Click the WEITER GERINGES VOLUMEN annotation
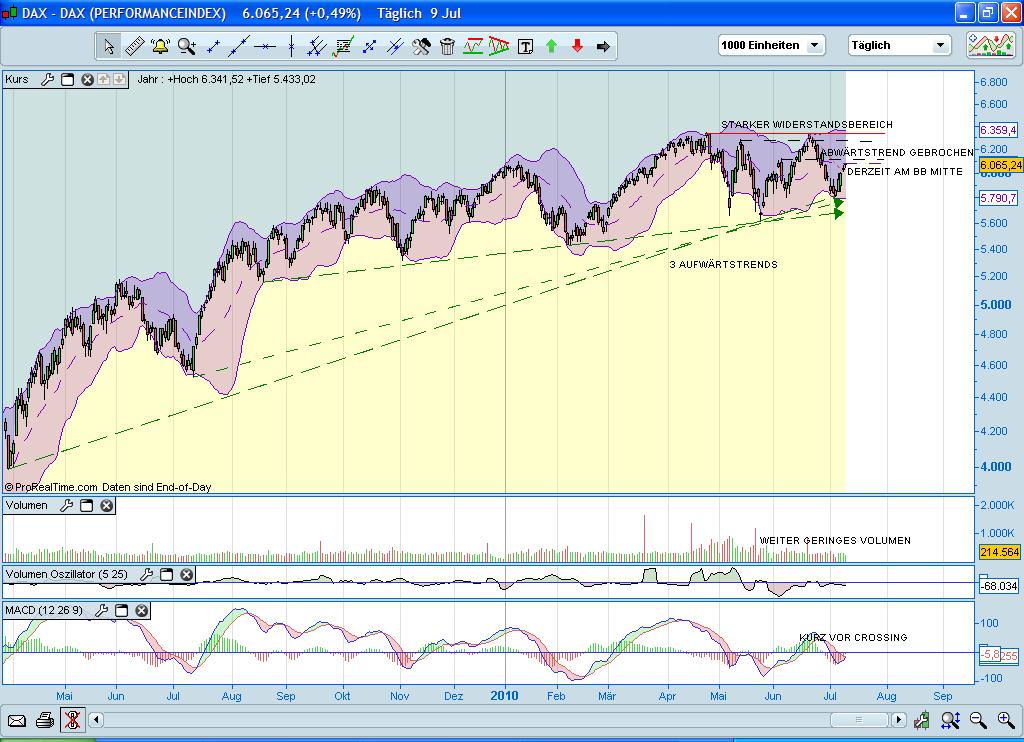1024x742 pixels. click(x=835, y=541)
